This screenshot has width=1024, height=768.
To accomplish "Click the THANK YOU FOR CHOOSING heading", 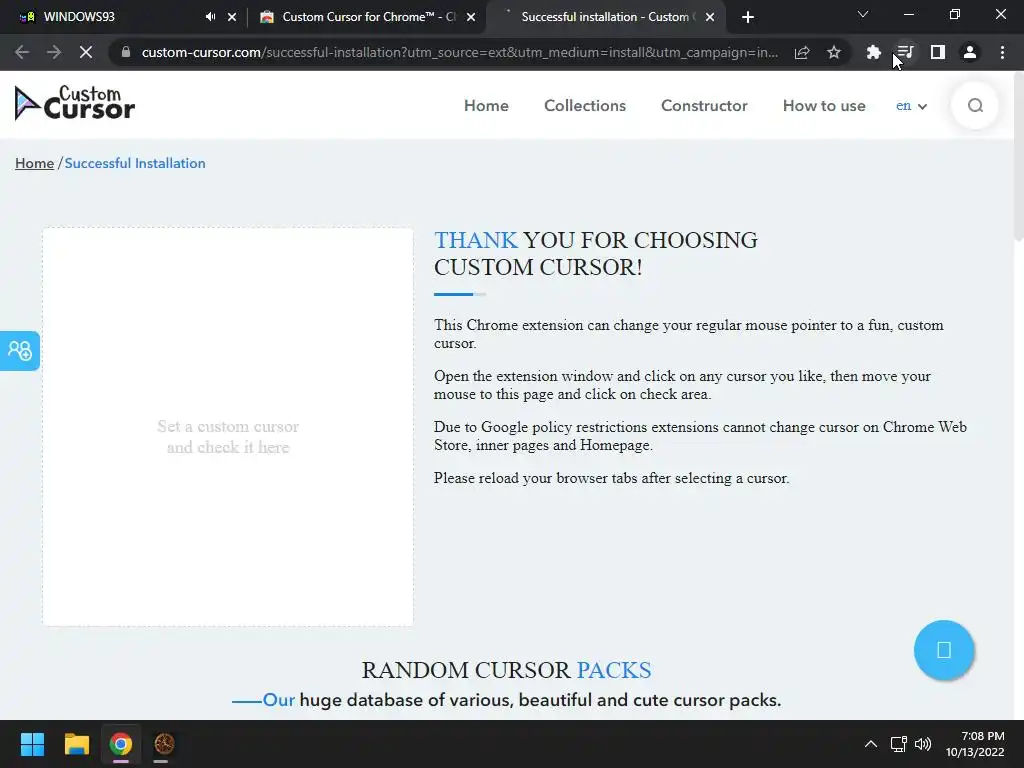I will point(596,253).
